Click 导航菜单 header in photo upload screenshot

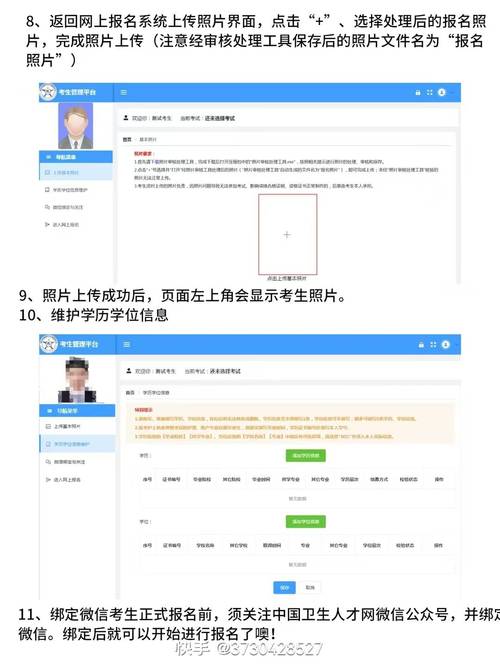click(x=76, y=157)
